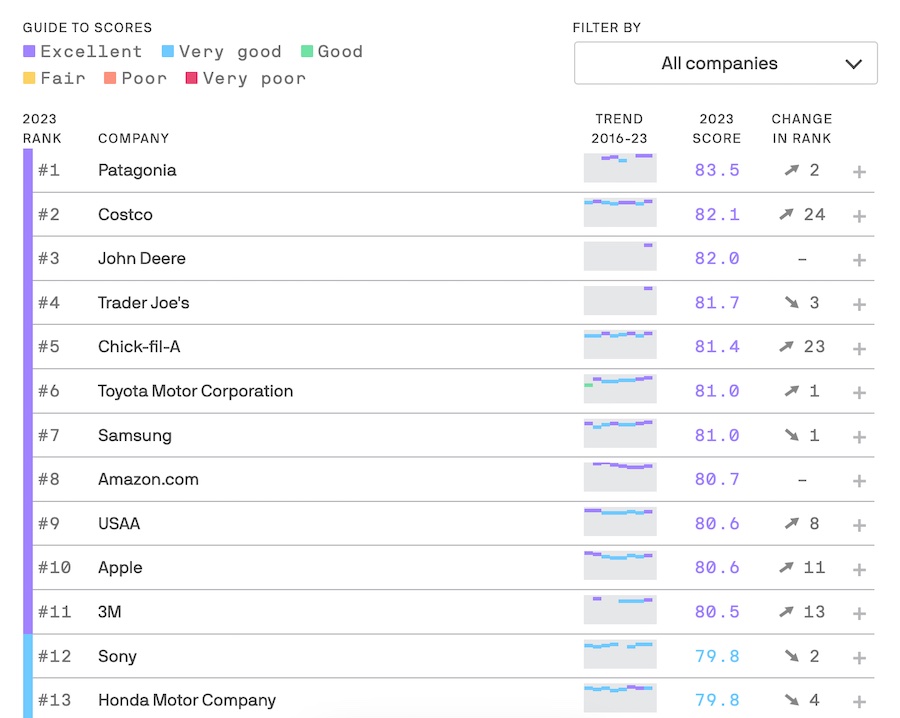Click plus icon next to Apple
This screenshot has width=900, height=718.
pyautogui.click(x=858, y=569)
